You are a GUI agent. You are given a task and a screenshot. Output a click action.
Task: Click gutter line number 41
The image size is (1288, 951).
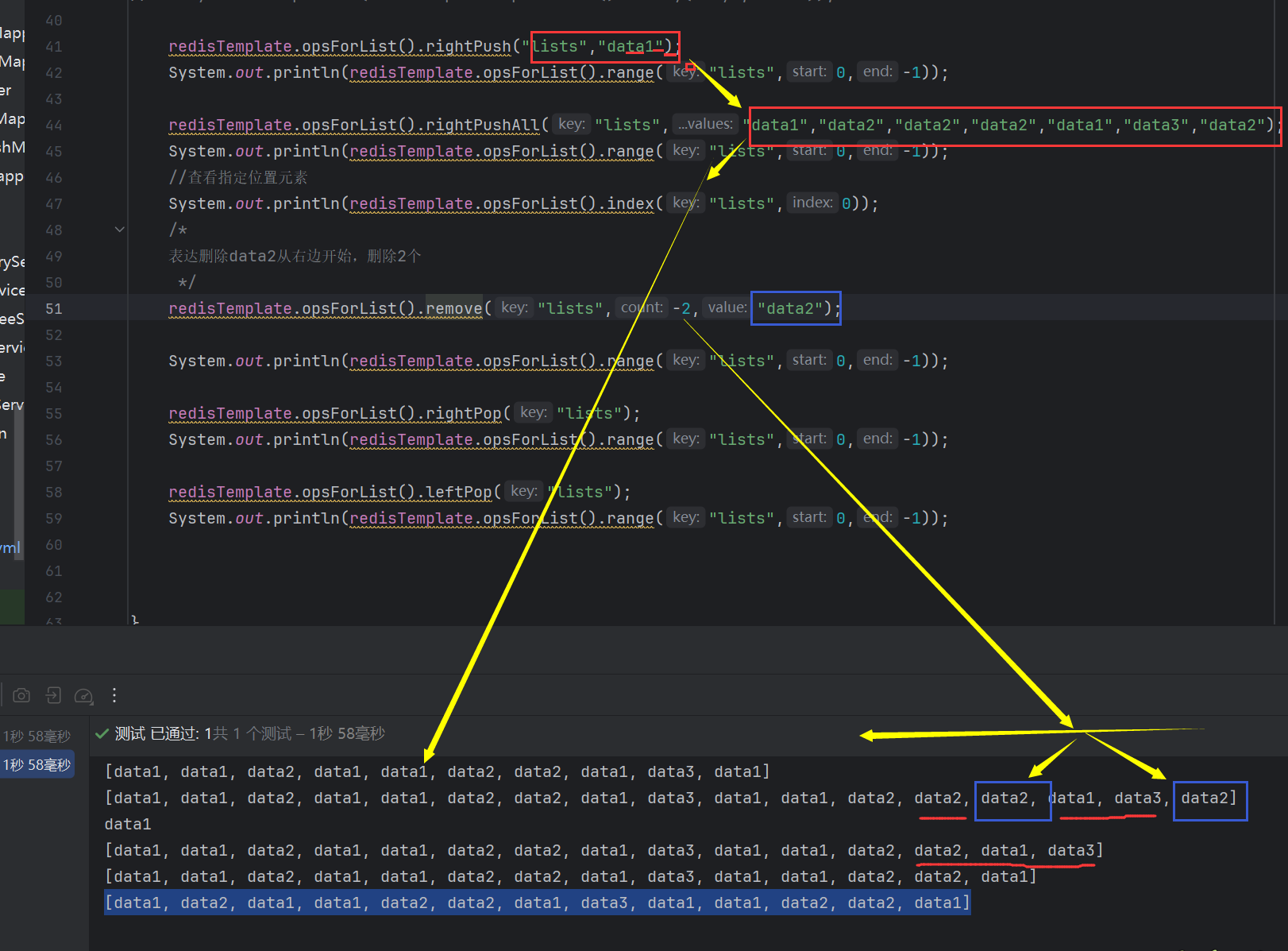(53, 46)
